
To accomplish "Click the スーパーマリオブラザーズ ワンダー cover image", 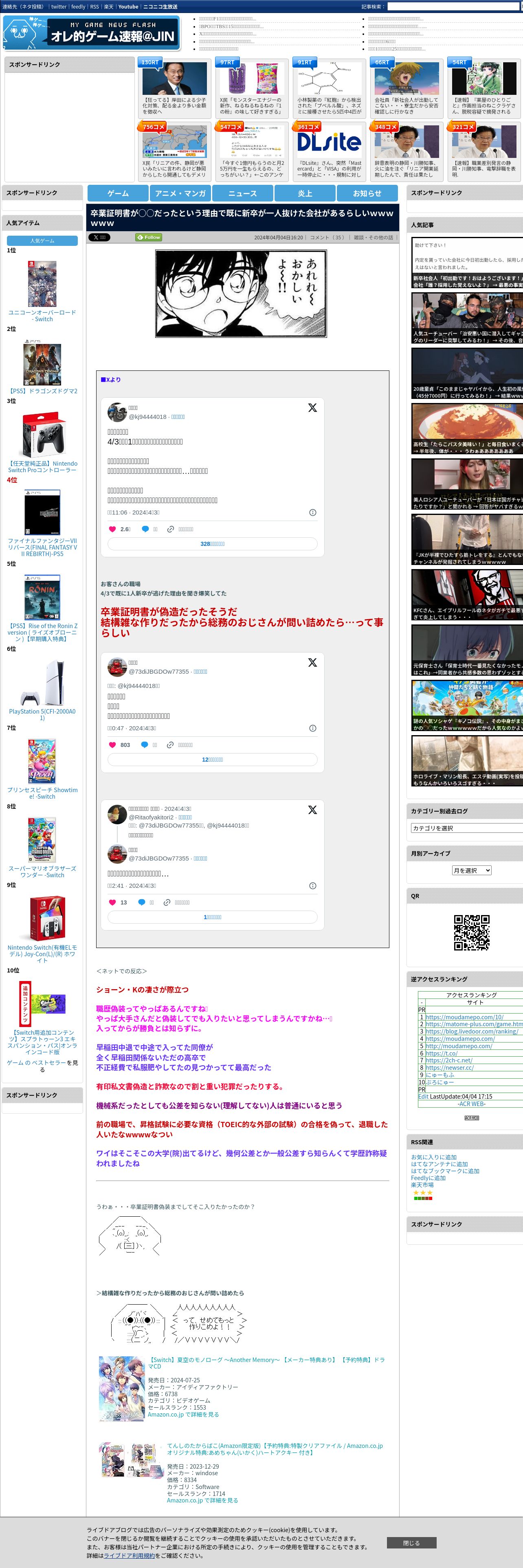I will click(42, 840).
